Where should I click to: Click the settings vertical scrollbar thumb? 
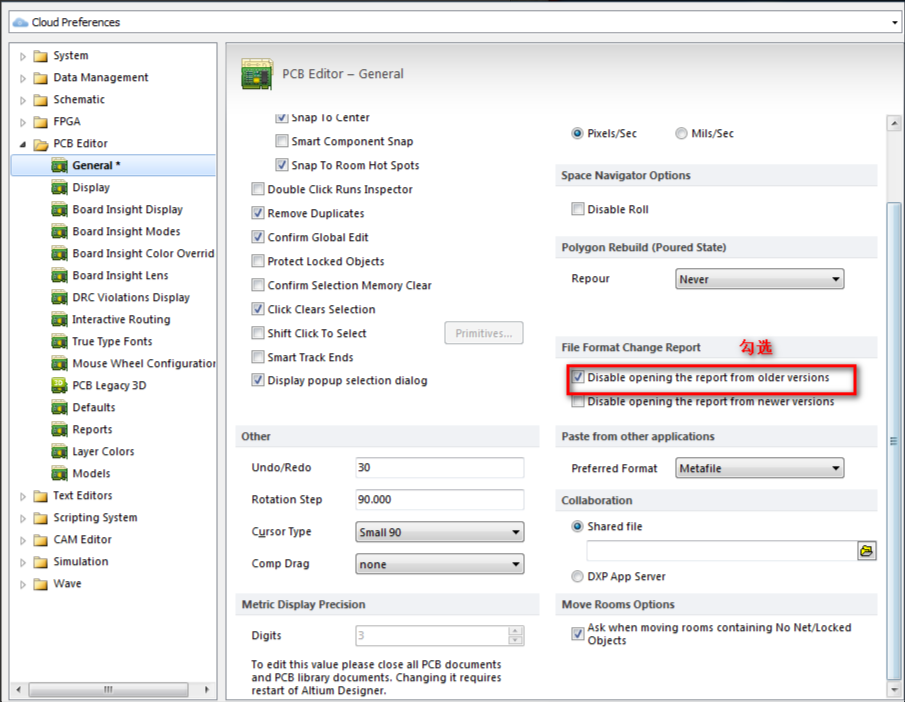(893, 441)
